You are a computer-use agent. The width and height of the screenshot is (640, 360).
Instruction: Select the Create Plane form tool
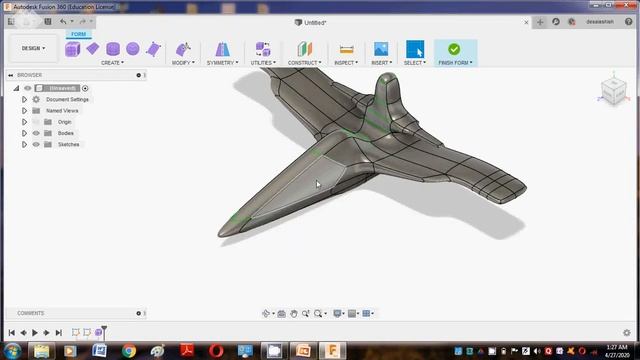coord(93,49)
